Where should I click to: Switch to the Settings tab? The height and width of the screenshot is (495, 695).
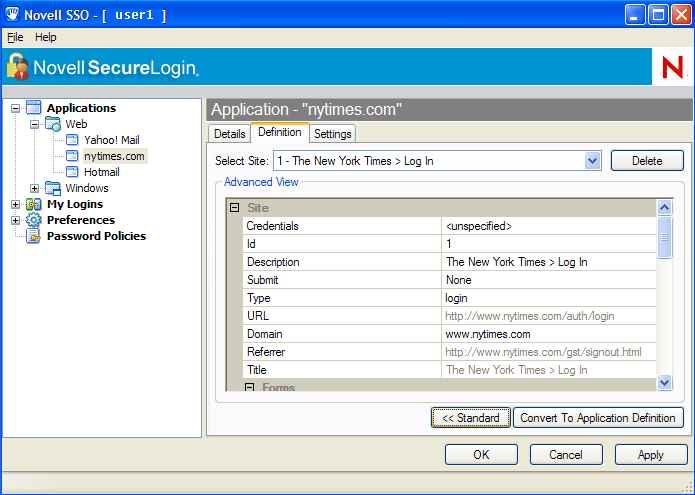point(332,134)
